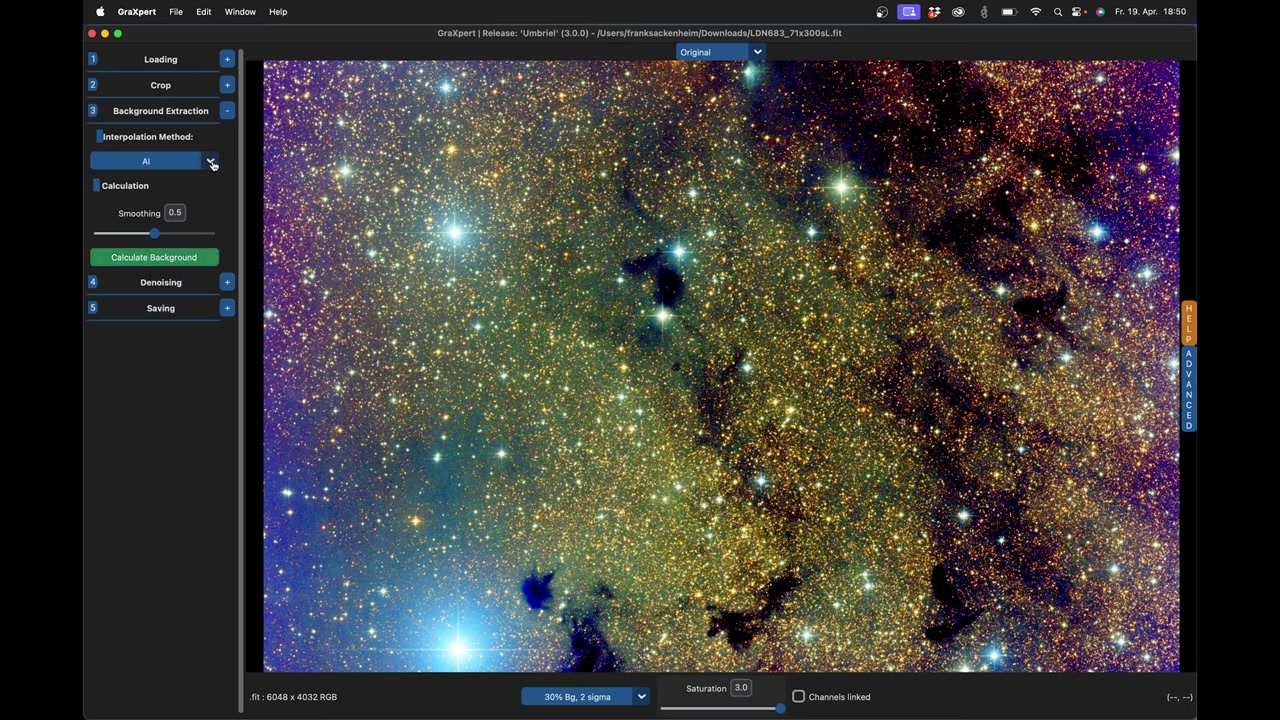Viewport: 1280px width, 720px height.
Task: Open Creative Cloud from the menu bar
Action: (958, 11)
